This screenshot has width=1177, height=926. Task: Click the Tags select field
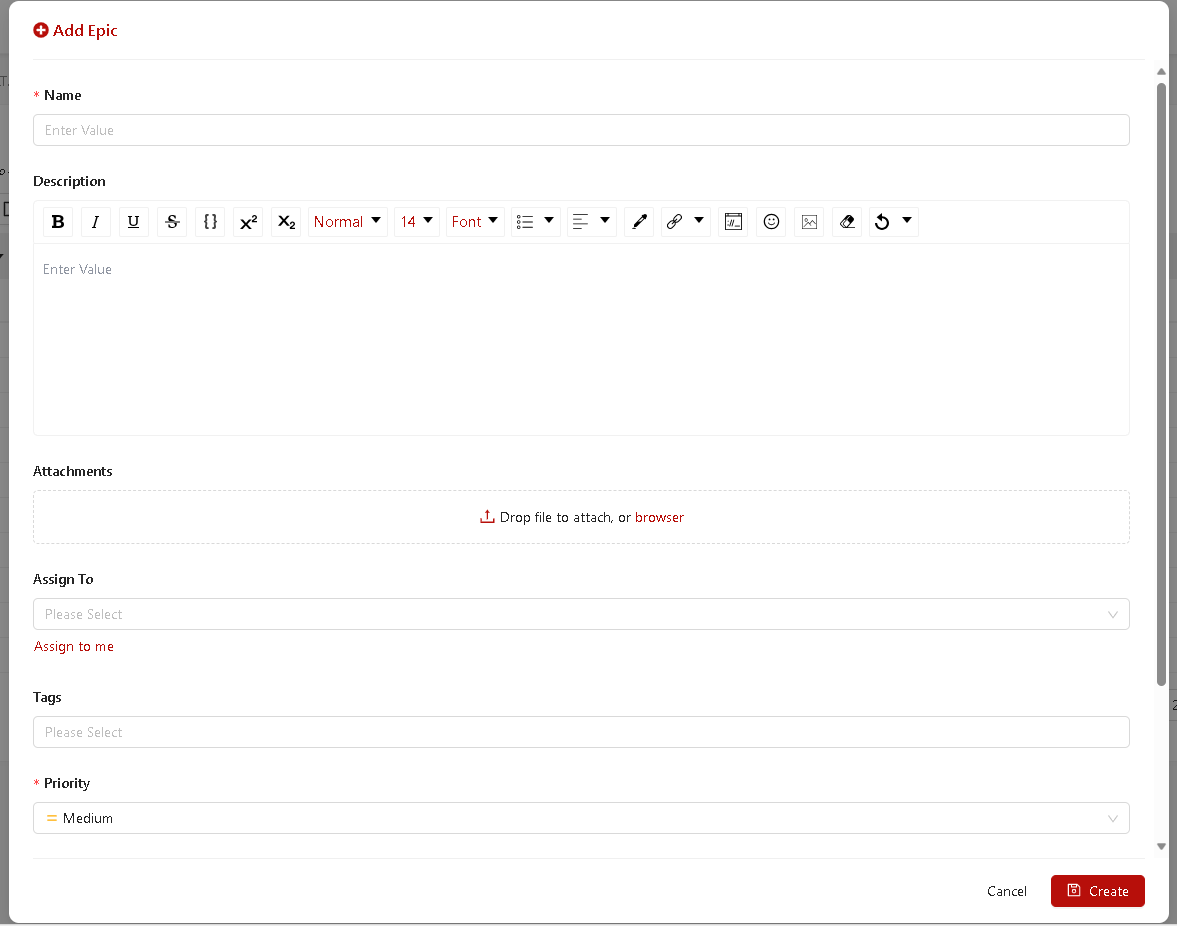coord(581,732)
